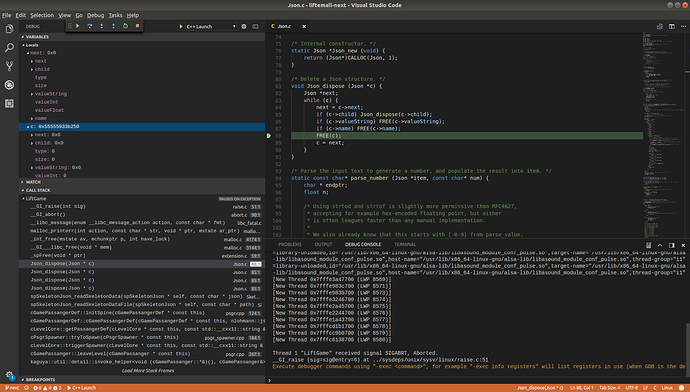Image resolution: width=690 pixels, height=392 pixels.
Task: Select the Json.c editor tab
Action: pyautogui.click(x=287, y=26)
